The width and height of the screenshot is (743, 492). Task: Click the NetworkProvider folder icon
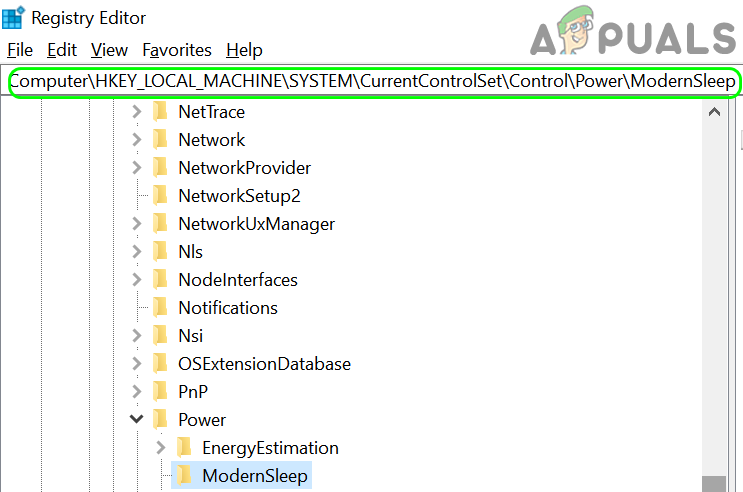pyautogui.click(x=160, y=167)
